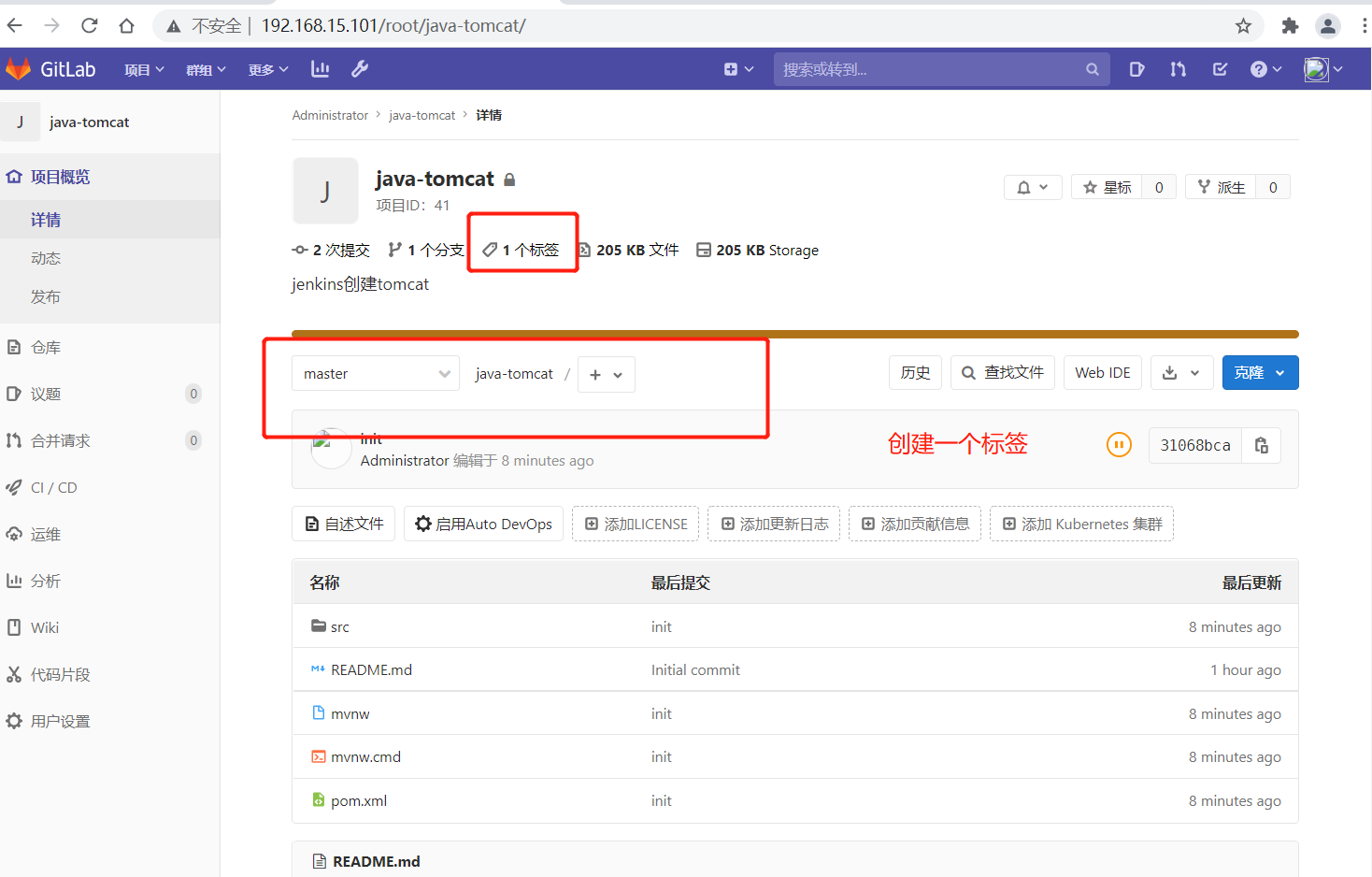Open the 205 KB Storage link

pyautogui.click(x=757, y=250)
